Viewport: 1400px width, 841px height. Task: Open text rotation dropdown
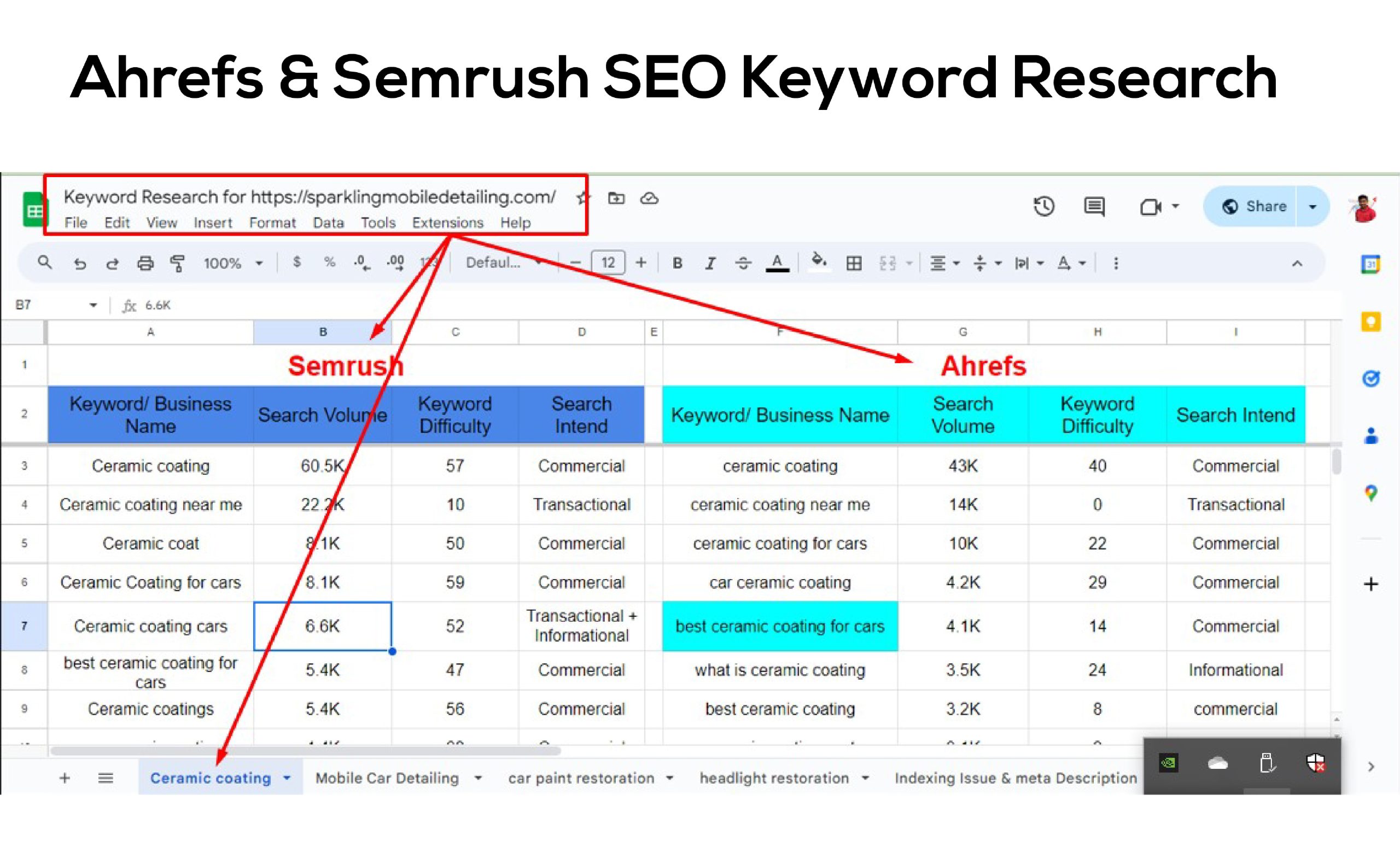[1071, 263]
